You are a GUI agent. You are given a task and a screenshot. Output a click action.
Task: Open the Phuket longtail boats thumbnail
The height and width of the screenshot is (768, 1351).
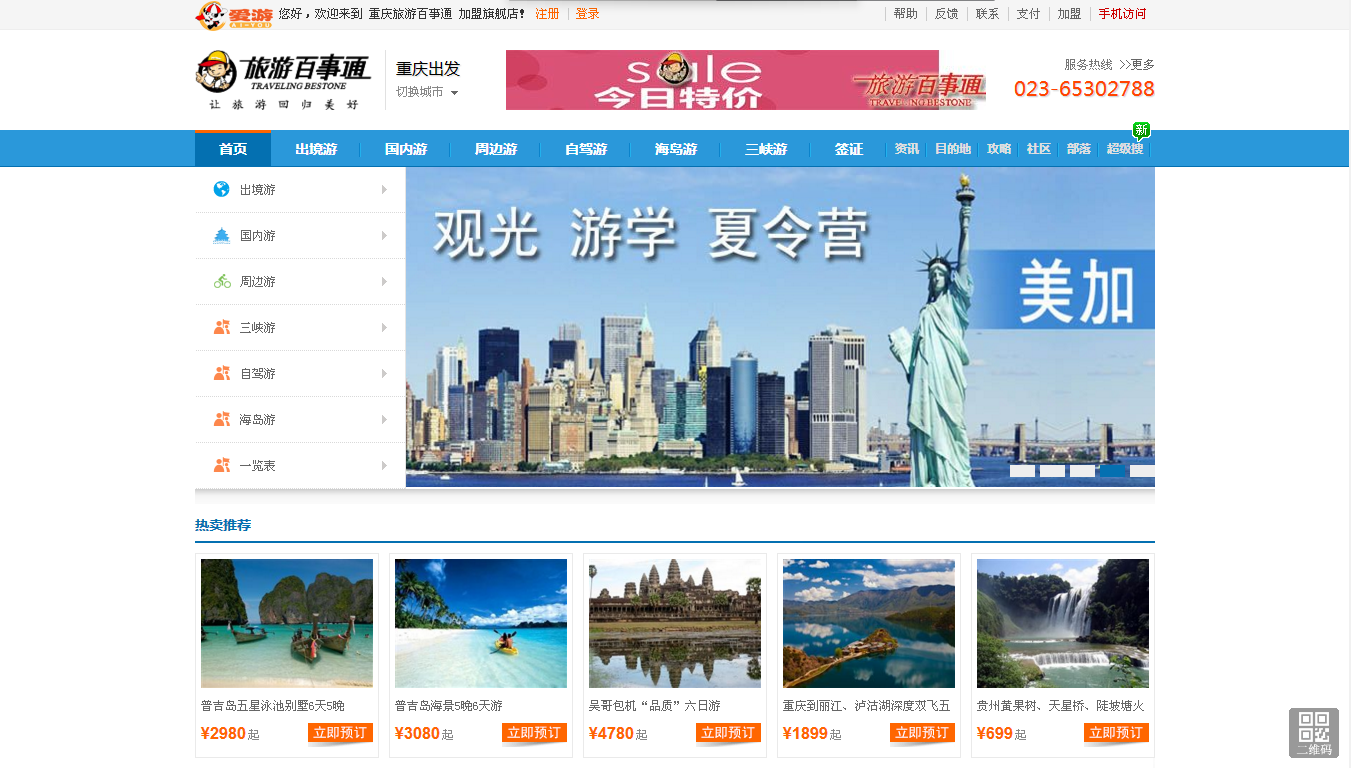click(287, 623)
